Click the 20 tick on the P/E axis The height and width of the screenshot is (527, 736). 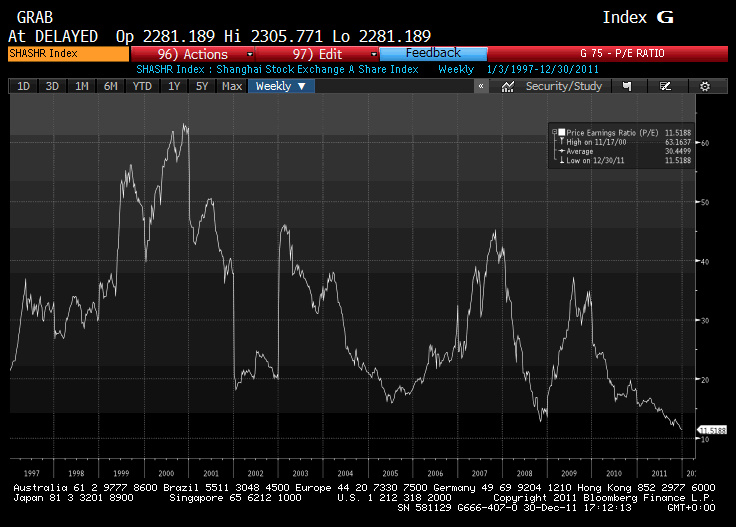pyautogui.click(x=705, y=380)
